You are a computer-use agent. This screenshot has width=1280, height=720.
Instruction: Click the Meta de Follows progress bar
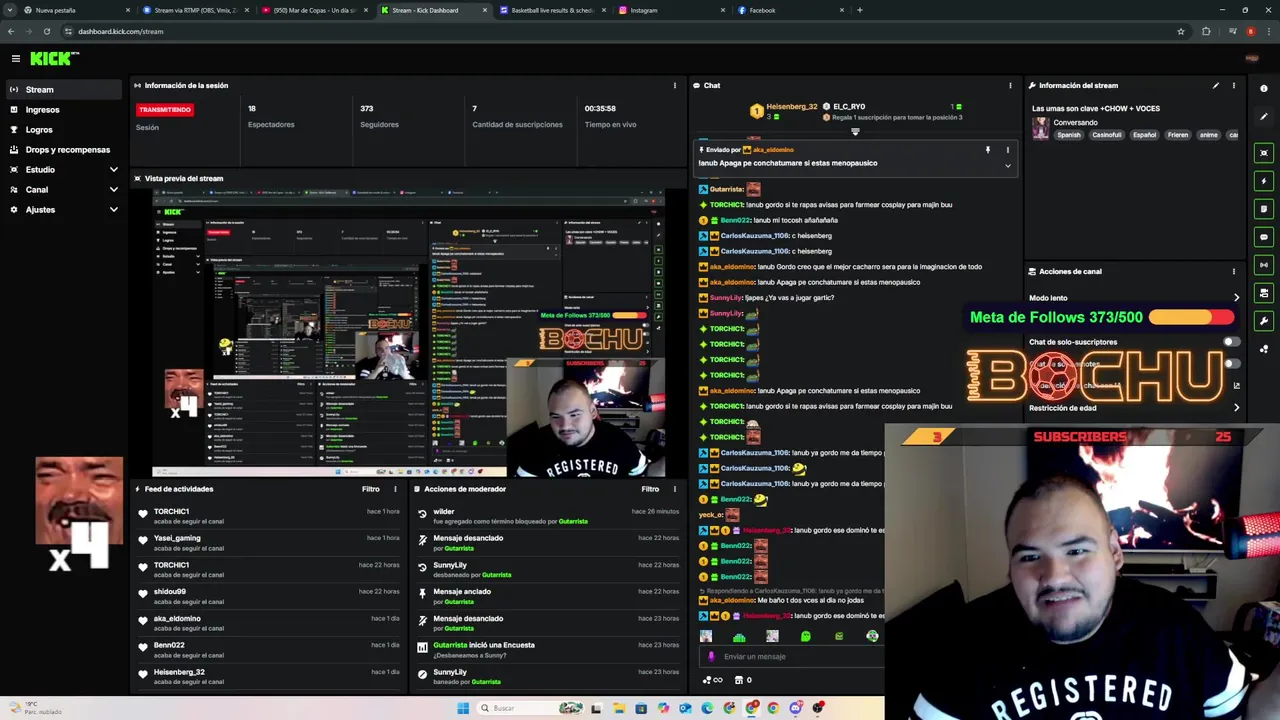point(1191,317)
